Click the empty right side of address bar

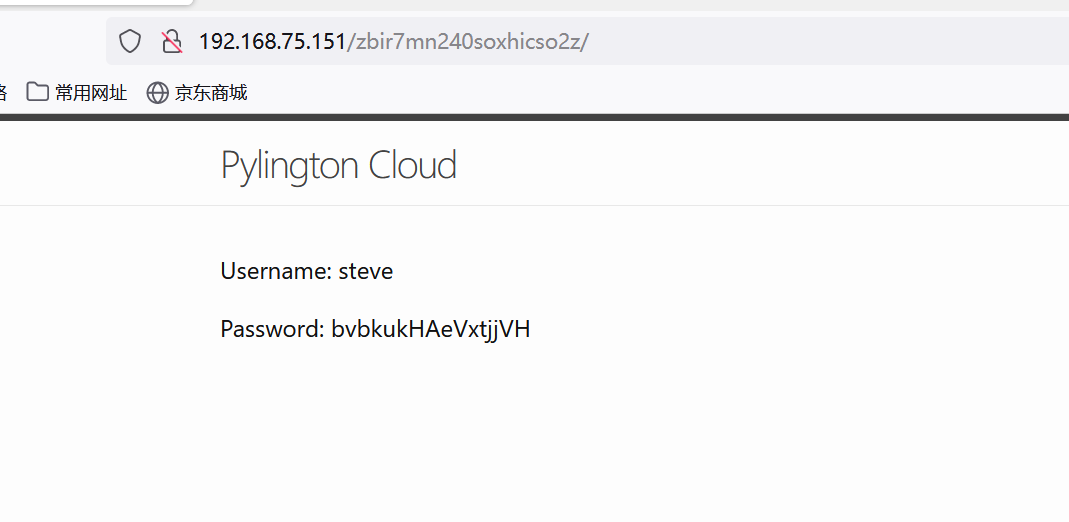tap(850, 41)
